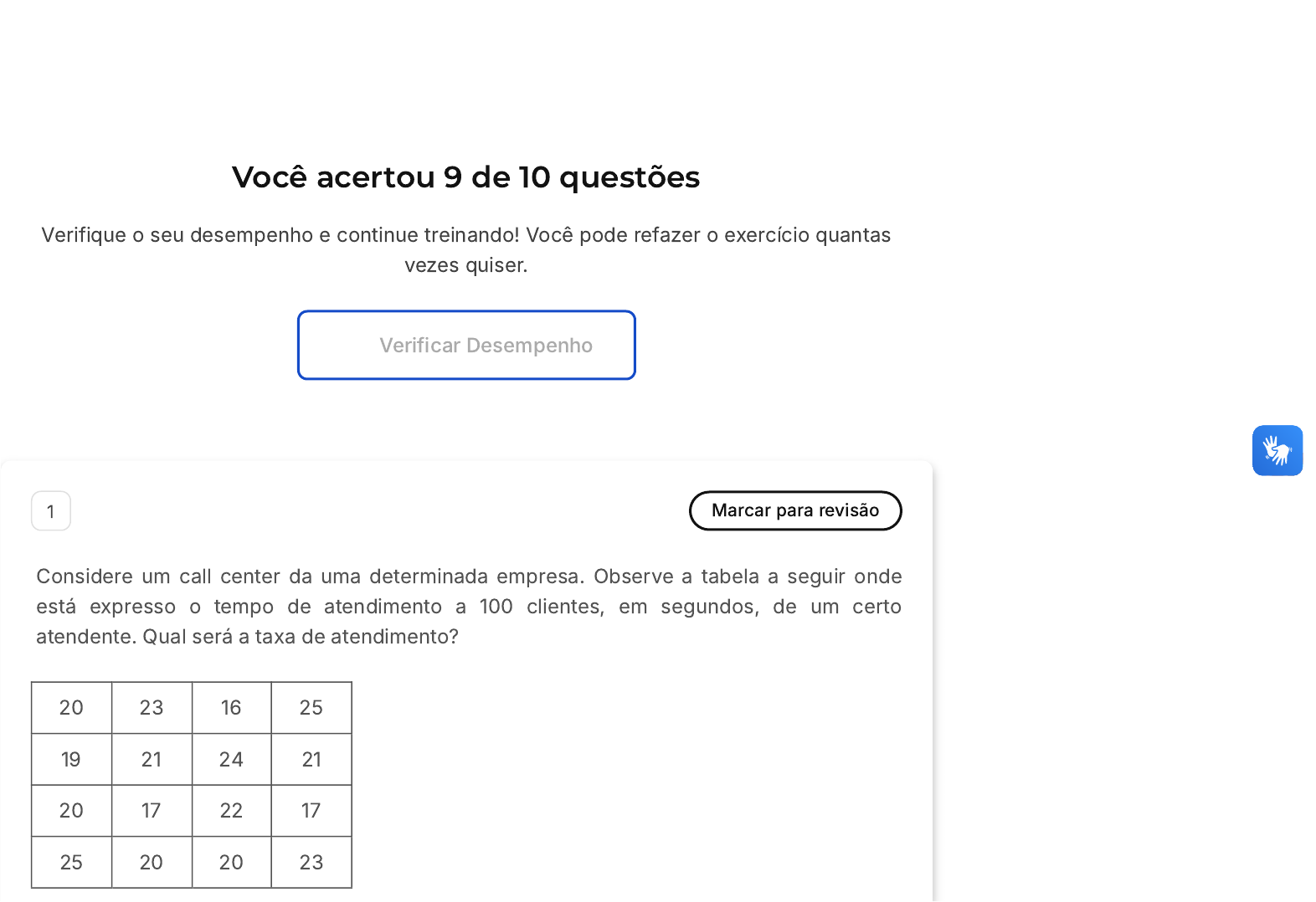Select table cell containing 24

click(232, 760)
